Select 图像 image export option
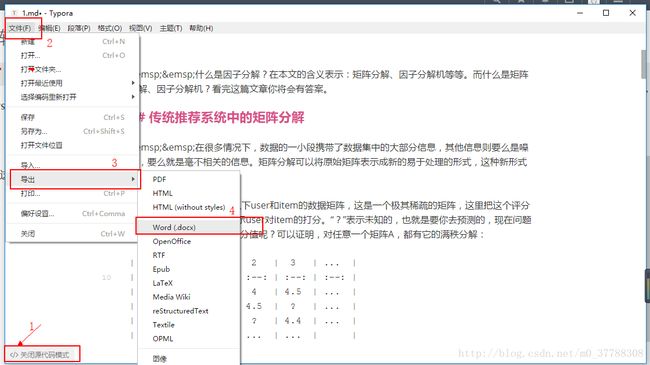 (189, 359)
